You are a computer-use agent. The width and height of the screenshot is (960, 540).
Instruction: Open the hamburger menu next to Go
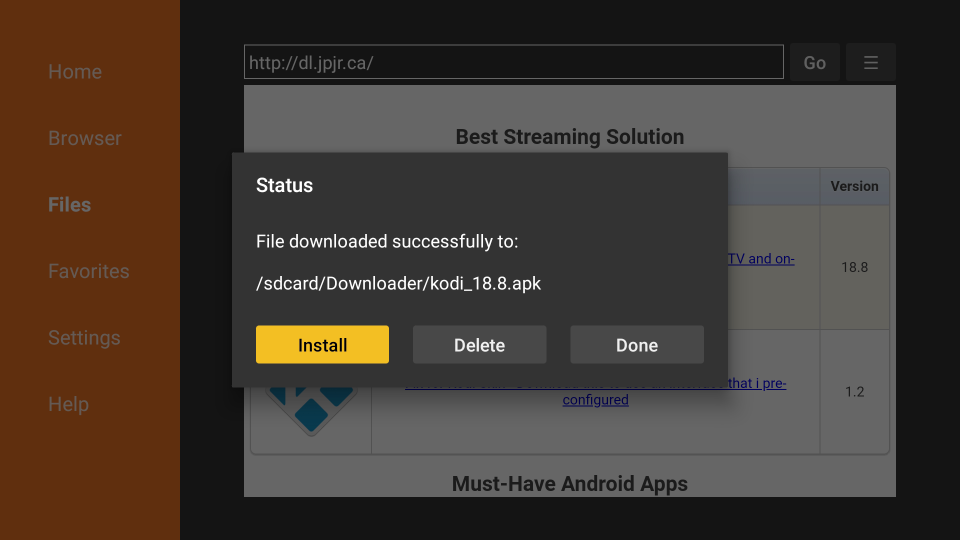point(870,62)
